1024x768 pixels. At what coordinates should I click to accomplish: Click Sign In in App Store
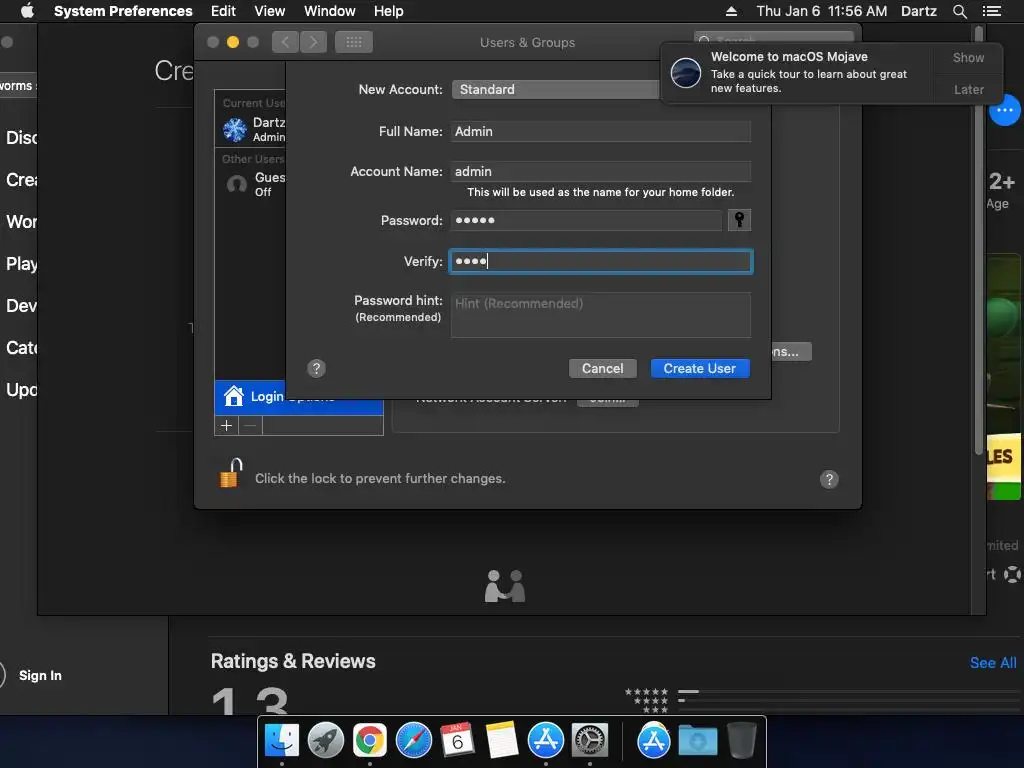pyautogui.click(x=40, y=675)
